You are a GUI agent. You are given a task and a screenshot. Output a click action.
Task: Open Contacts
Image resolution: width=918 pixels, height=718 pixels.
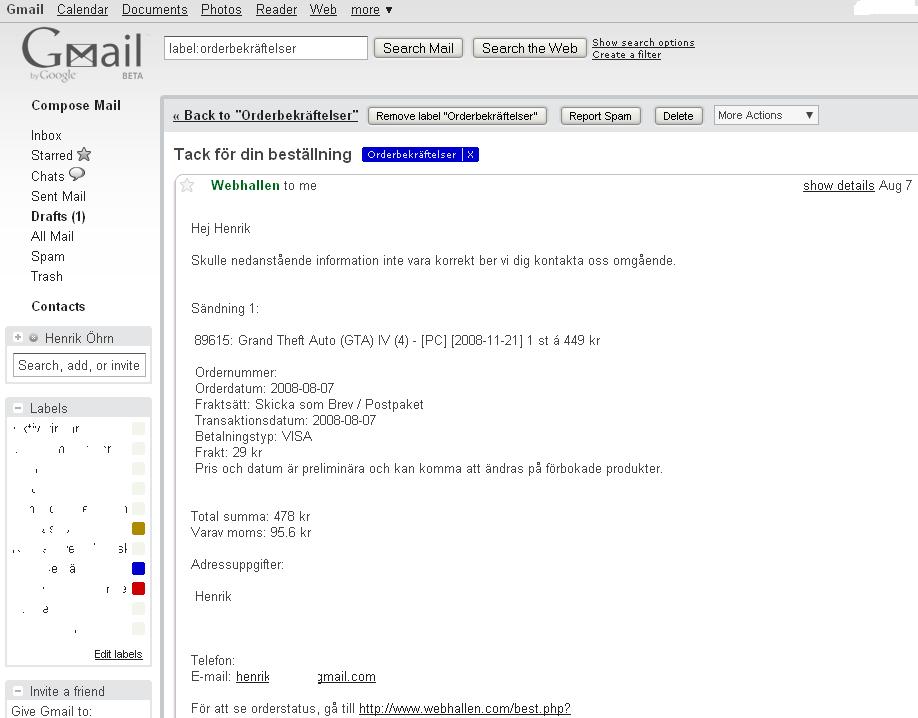(x=58, y=306)
